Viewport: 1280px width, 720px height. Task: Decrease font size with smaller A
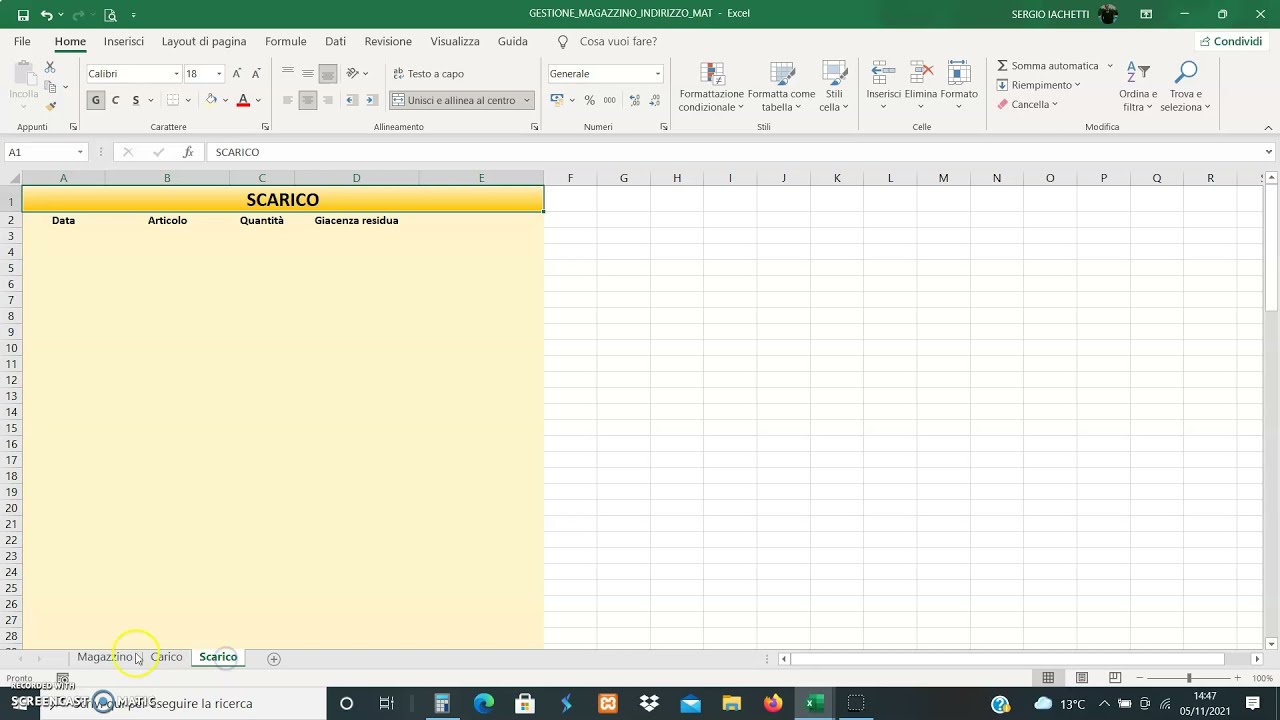pyautogui.click(x=256, y=74)
